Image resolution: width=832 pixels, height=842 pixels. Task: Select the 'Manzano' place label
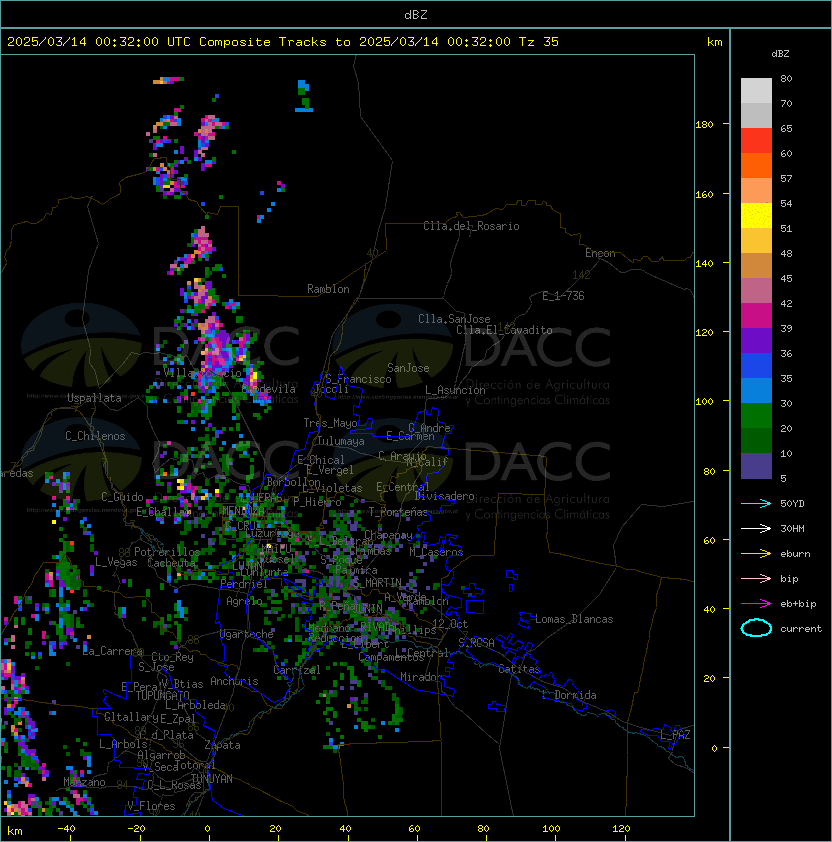point(84,782)
